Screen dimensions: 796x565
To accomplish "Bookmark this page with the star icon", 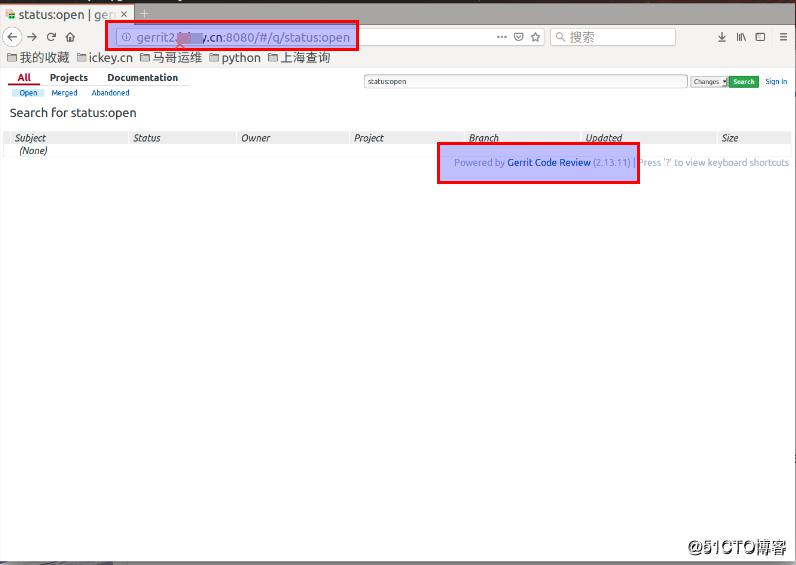I will [536, 37].
